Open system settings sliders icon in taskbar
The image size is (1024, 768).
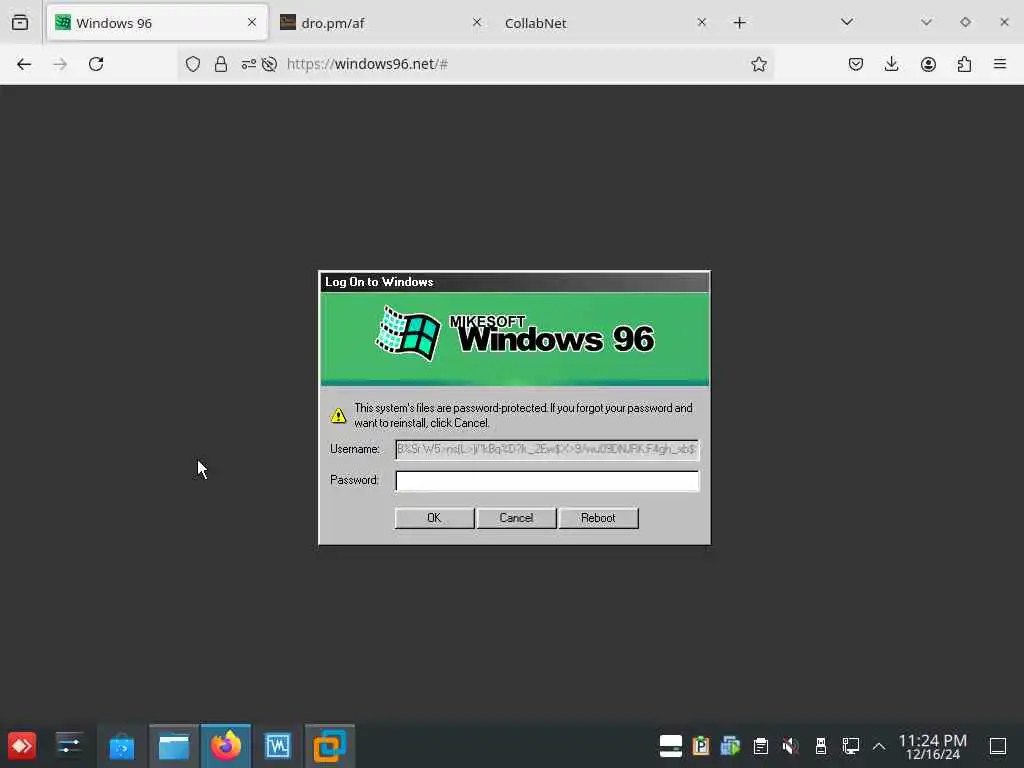click(69, 746)
